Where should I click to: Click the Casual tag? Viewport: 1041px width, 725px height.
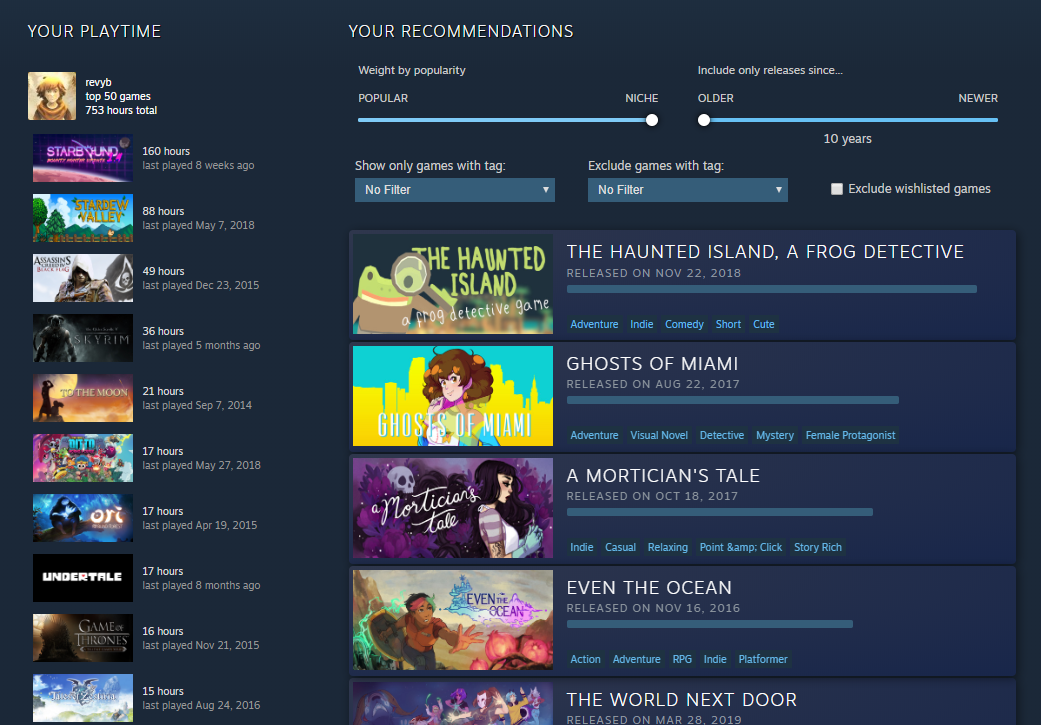(x=620, y=547)
